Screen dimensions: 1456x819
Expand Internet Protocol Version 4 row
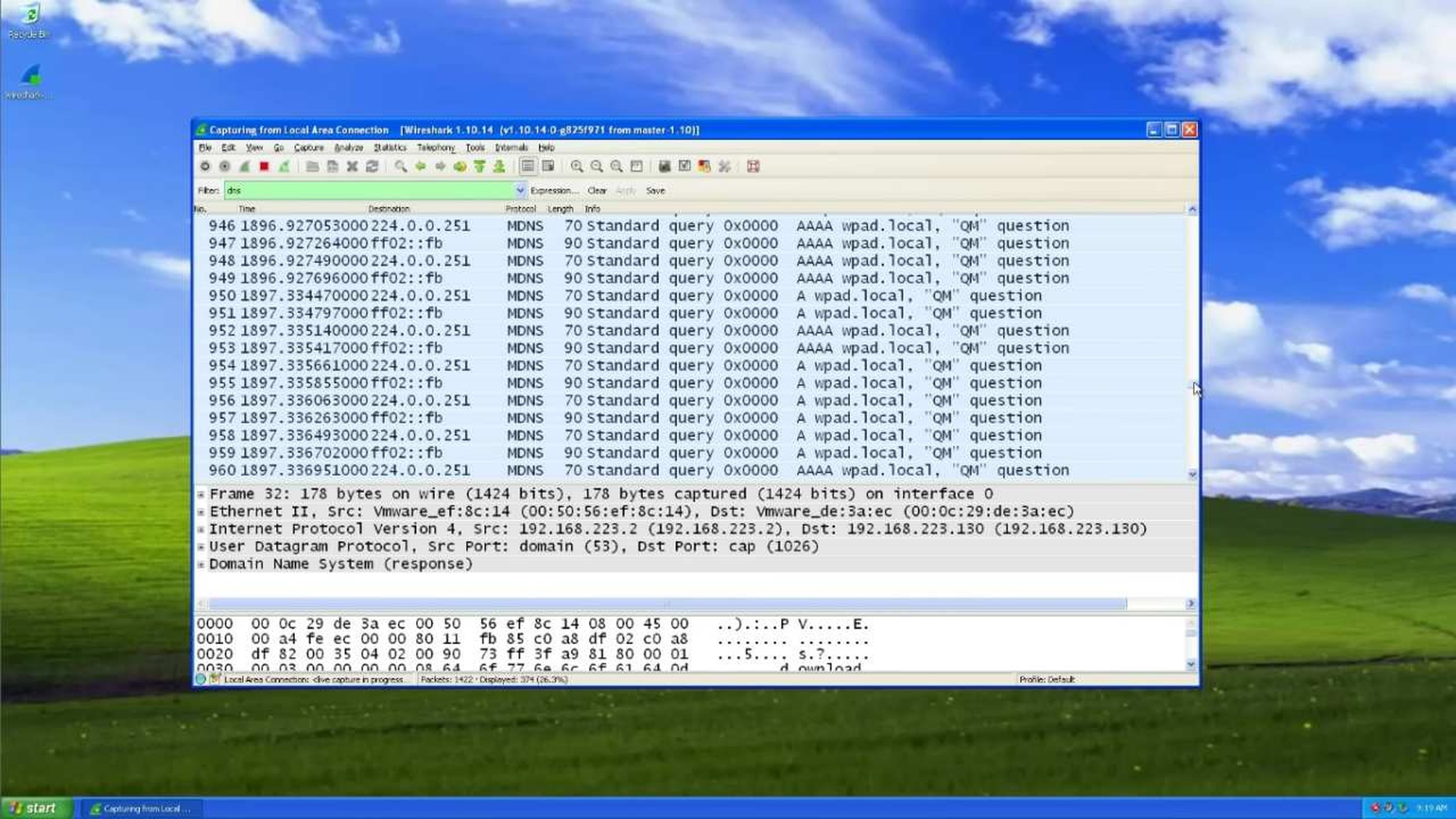point(201,530)
